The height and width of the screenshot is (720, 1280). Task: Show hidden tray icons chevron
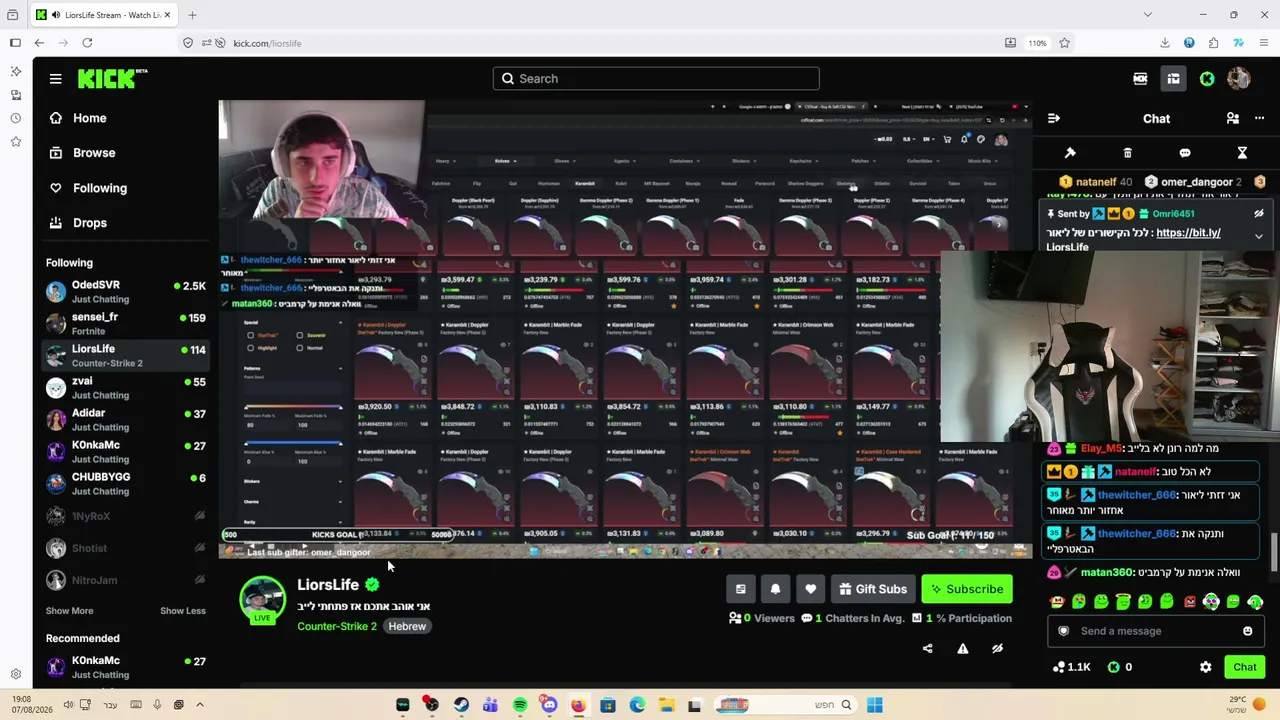tap(199, 705)
